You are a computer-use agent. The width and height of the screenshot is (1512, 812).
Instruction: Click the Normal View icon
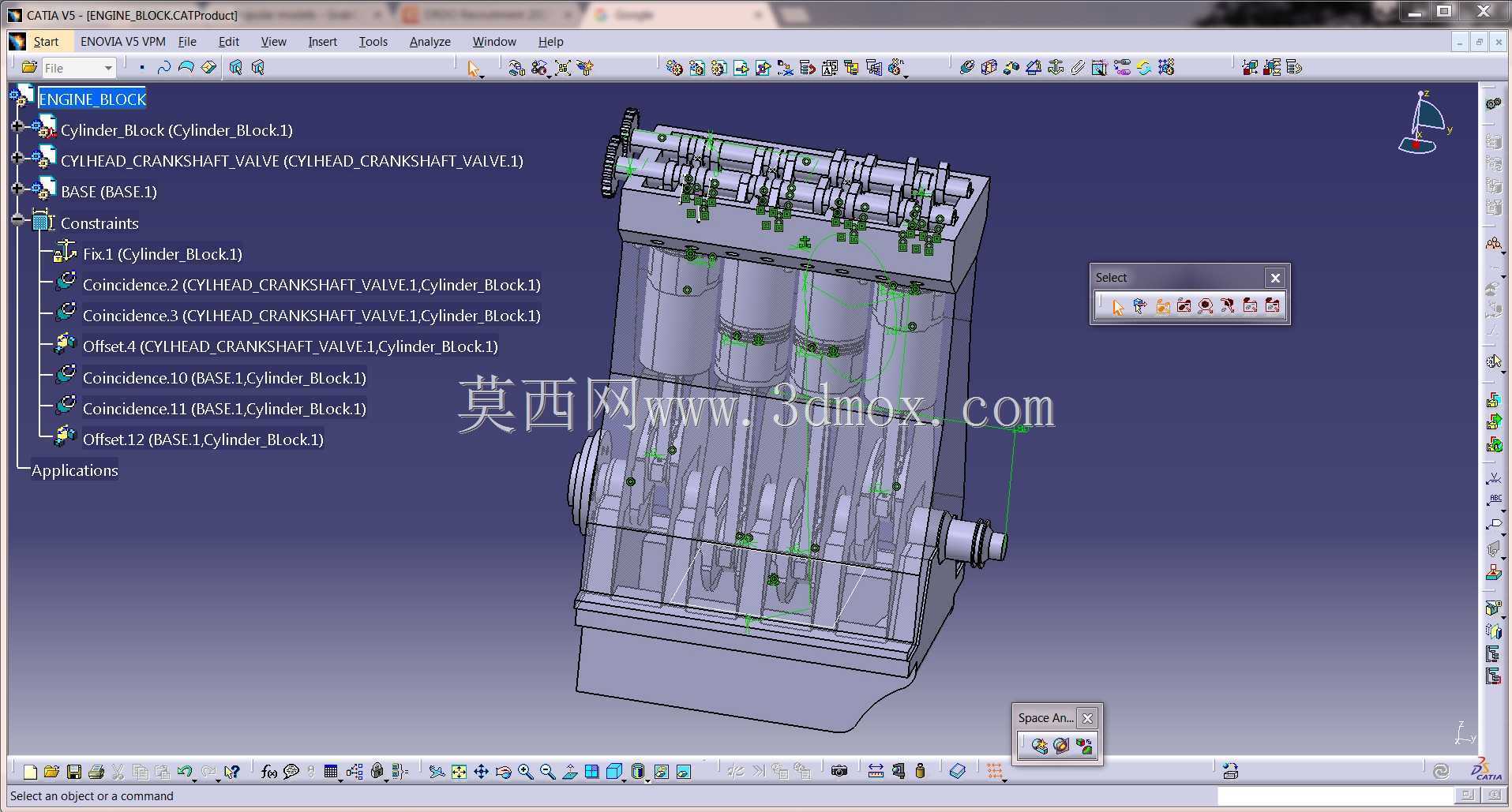click(570, 772)
